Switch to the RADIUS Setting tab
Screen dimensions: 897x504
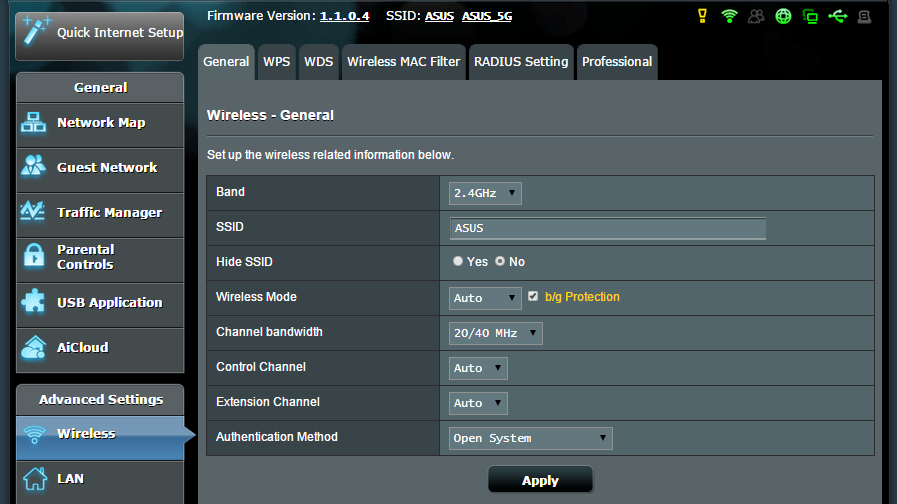[521, 62]
